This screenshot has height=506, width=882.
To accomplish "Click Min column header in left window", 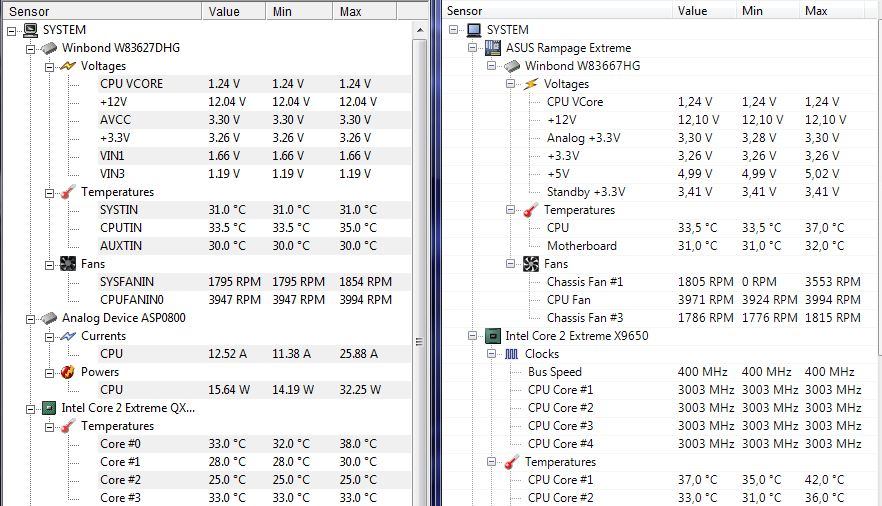I will 299,11.
